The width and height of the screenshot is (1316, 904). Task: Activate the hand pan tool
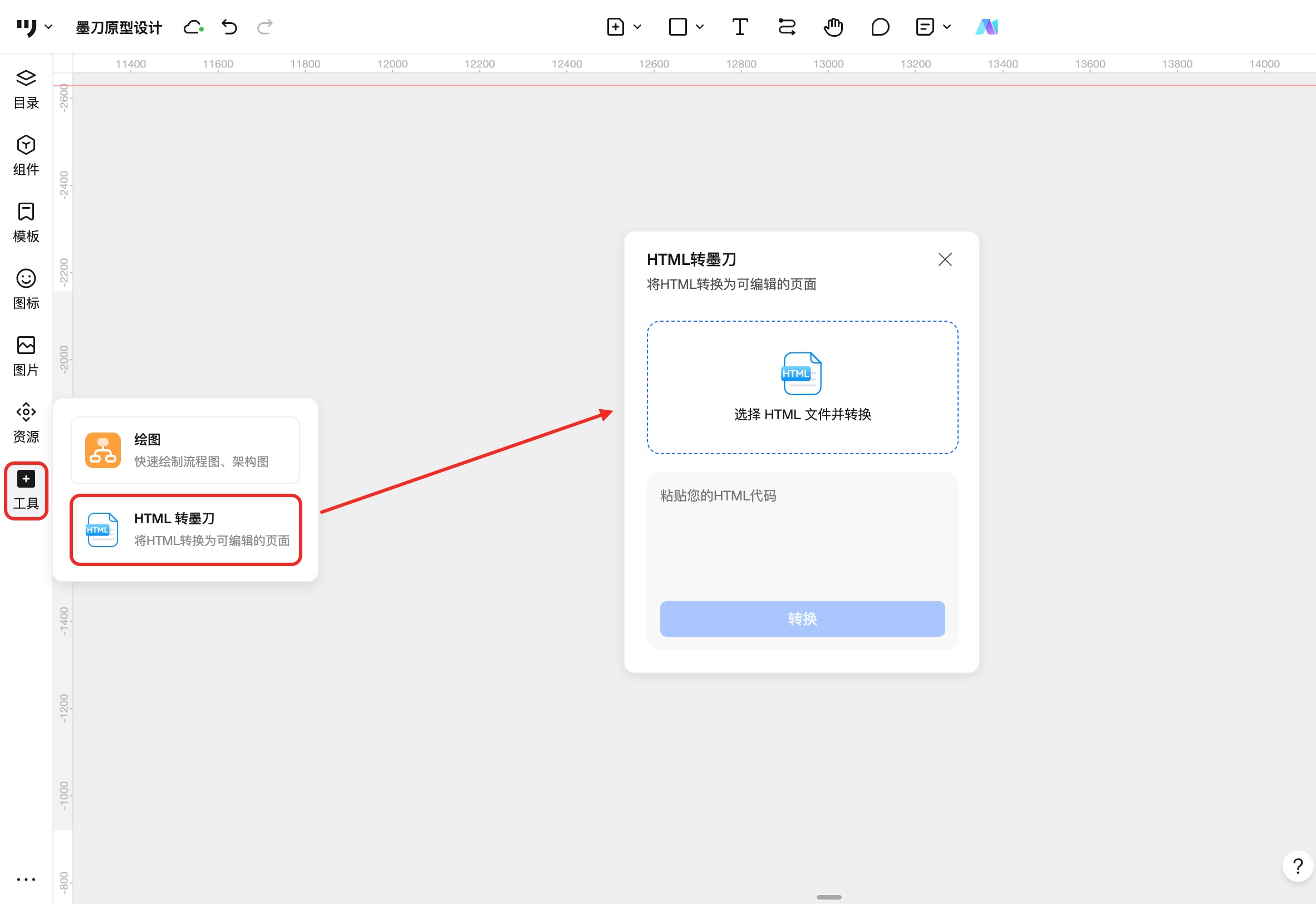(833, 27)
